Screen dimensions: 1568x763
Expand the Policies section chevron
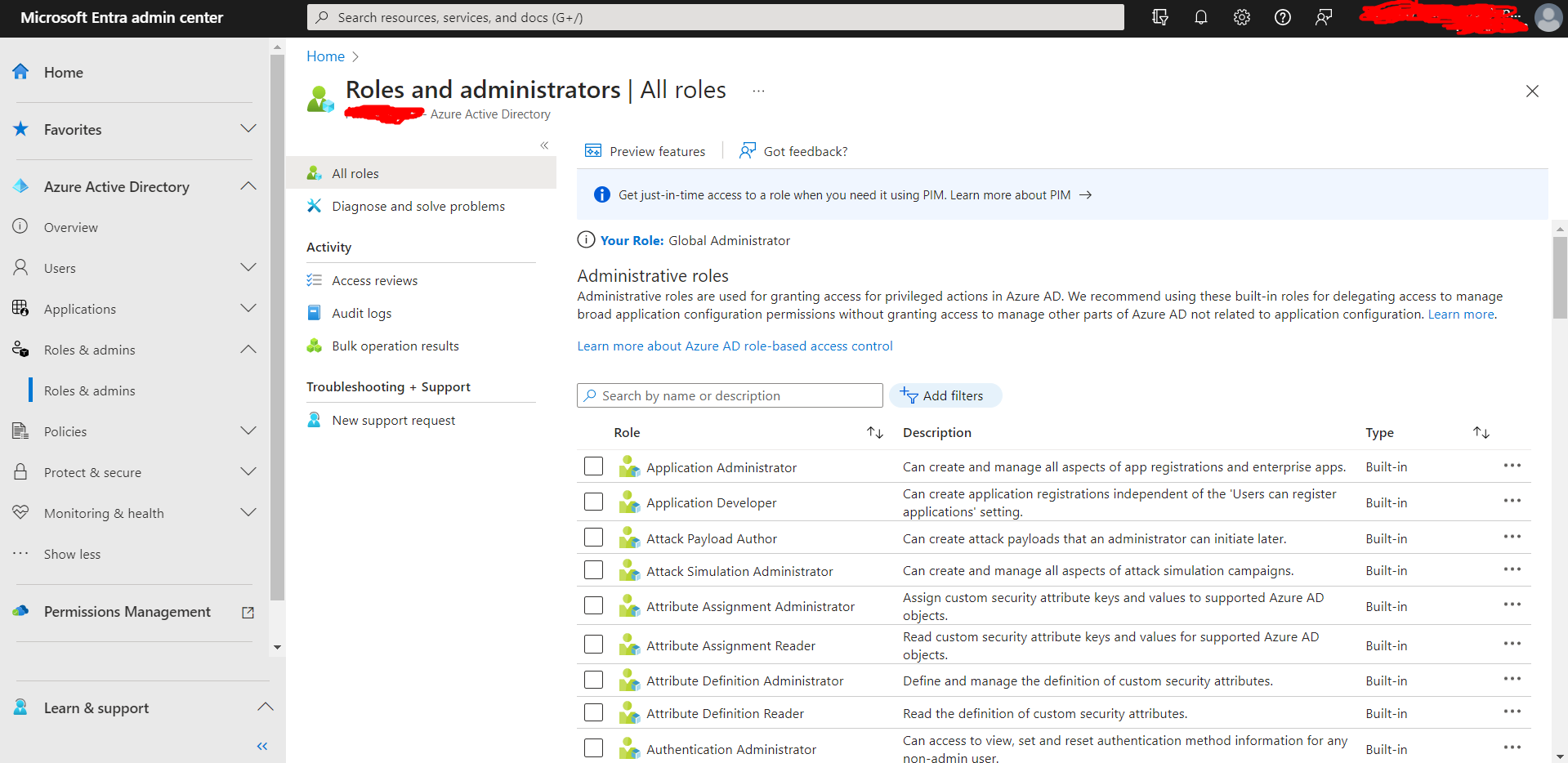pyautogui.click(x=248, y=431)
